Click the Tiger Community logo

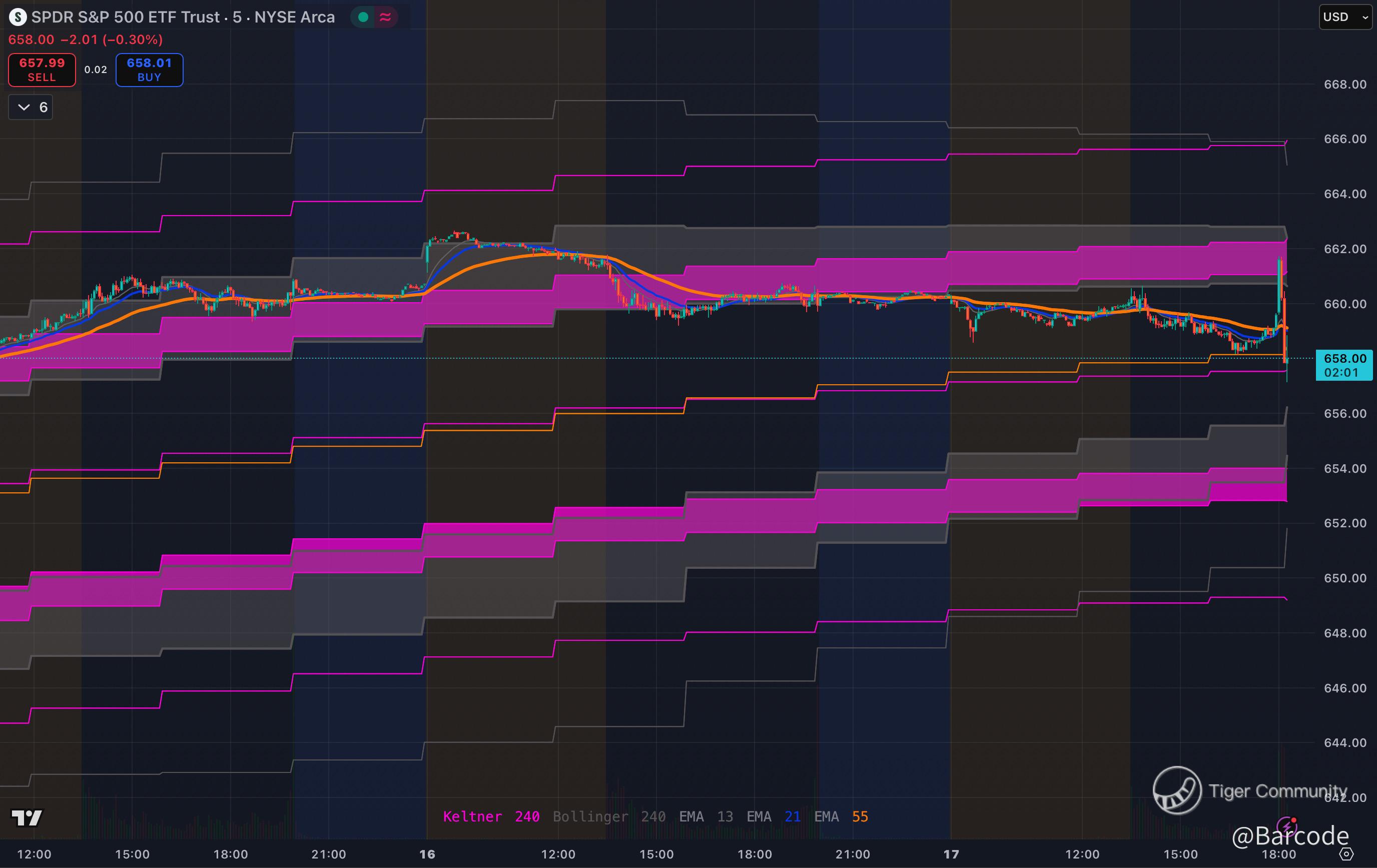(x=1177, y=791)
